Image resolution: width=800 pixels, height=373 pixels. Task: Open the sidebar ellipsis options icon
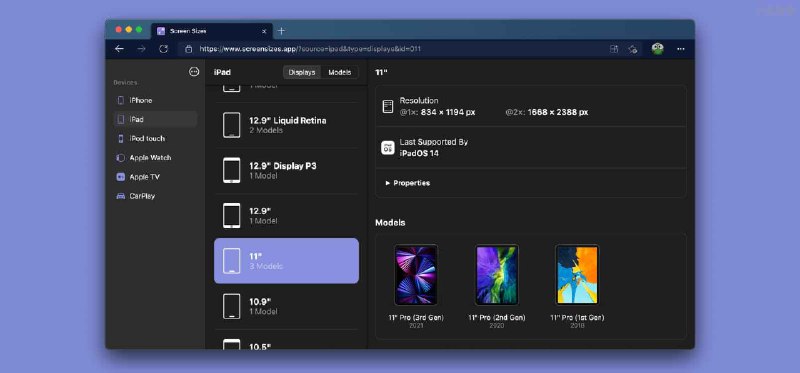click(x=194, y=72)
